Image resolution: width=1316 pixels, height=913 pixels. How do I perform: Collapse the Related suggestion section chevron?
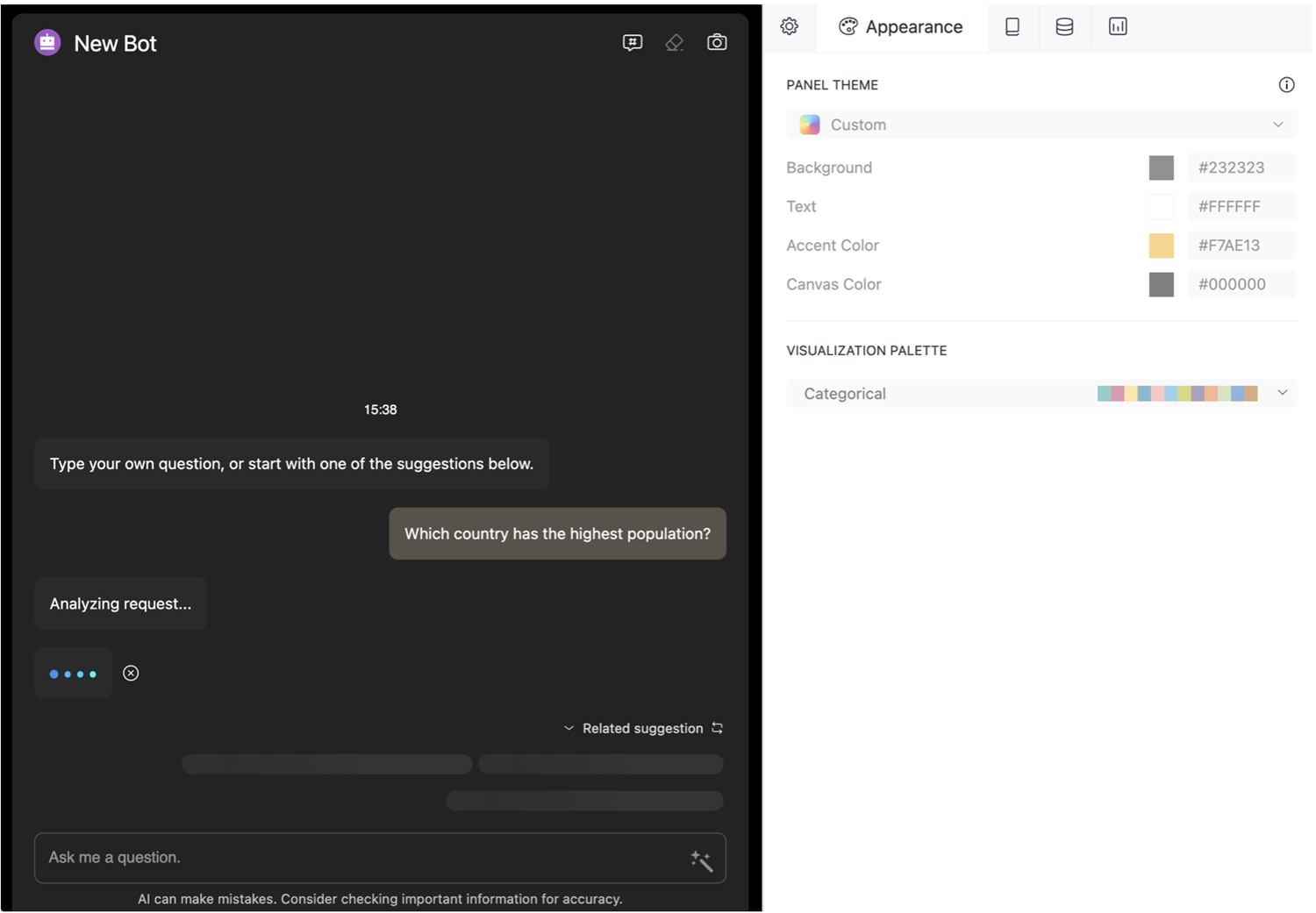569,728
